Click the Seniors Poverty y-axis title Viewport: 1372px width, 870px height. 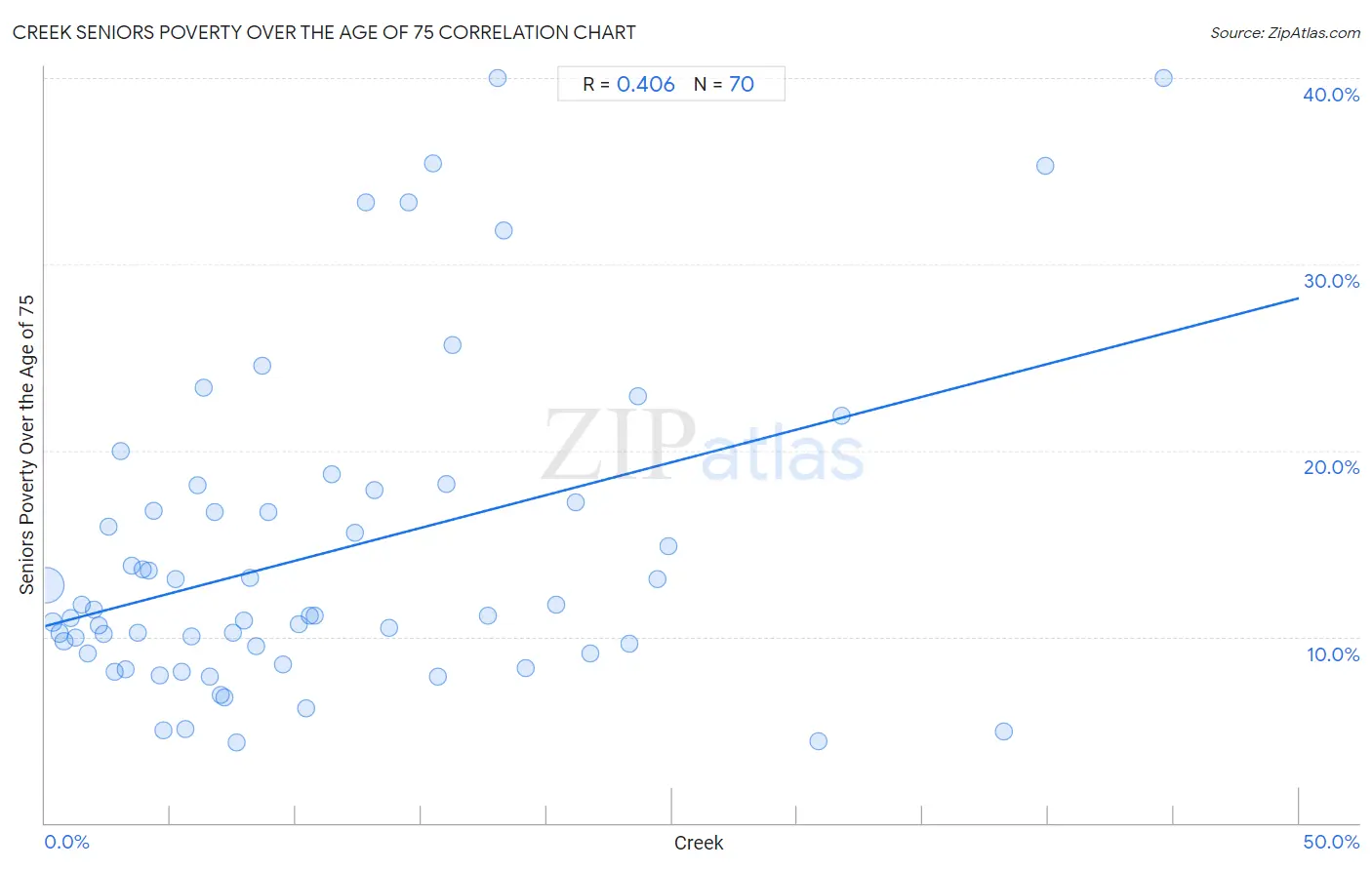point(26,445)
